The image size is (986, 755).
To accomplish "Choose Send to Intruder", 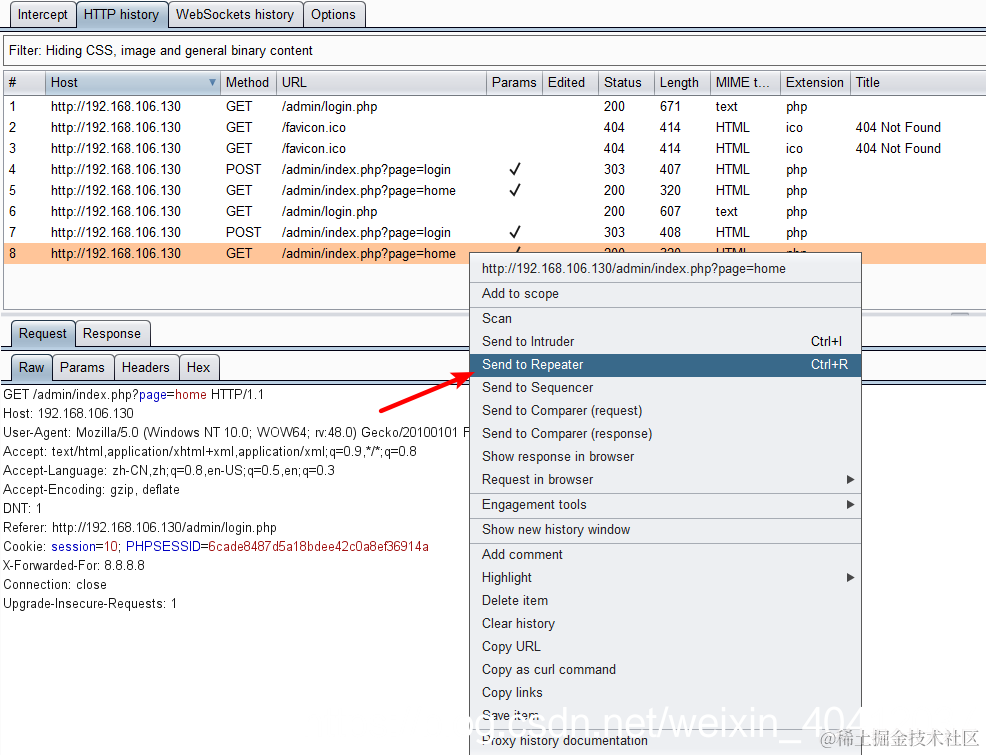I will tap(665, 341).
